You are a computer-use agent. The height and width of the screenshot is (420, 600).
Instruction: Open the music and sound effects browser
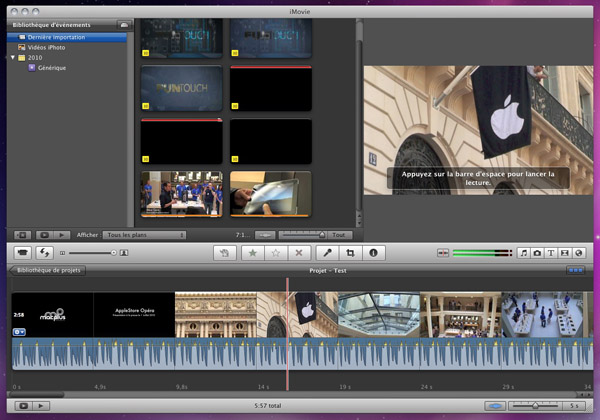pos(524,253)
